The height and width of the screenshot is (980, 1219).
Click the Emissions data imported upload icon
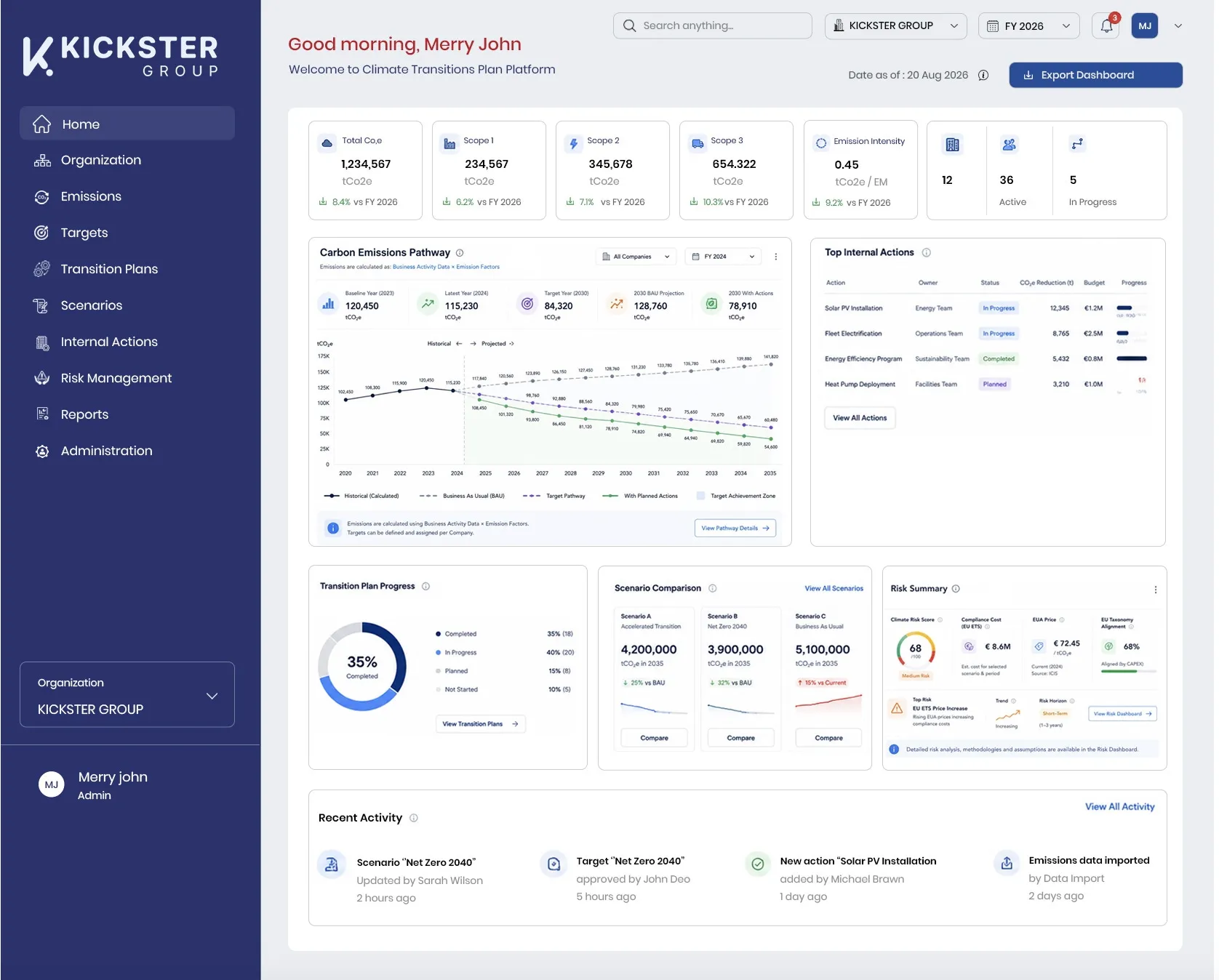click(x=1007, y=863)
